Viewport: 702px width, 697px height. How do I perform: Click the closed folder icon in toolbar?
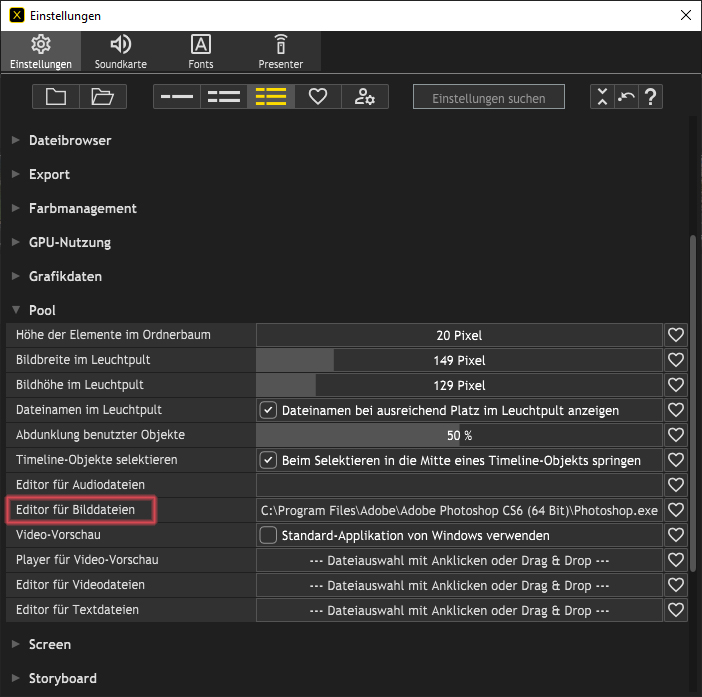click(x=56, y=97)
